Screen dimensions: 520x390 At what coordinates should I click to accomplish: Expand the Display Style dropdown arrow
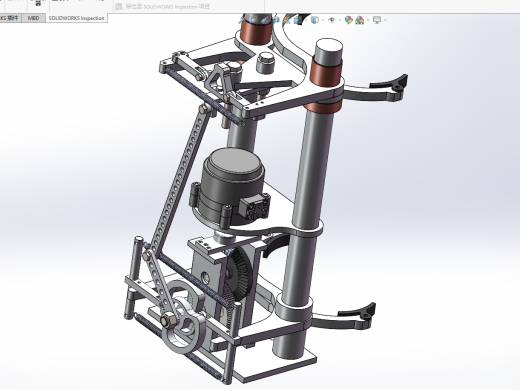(x=323, y=20)
